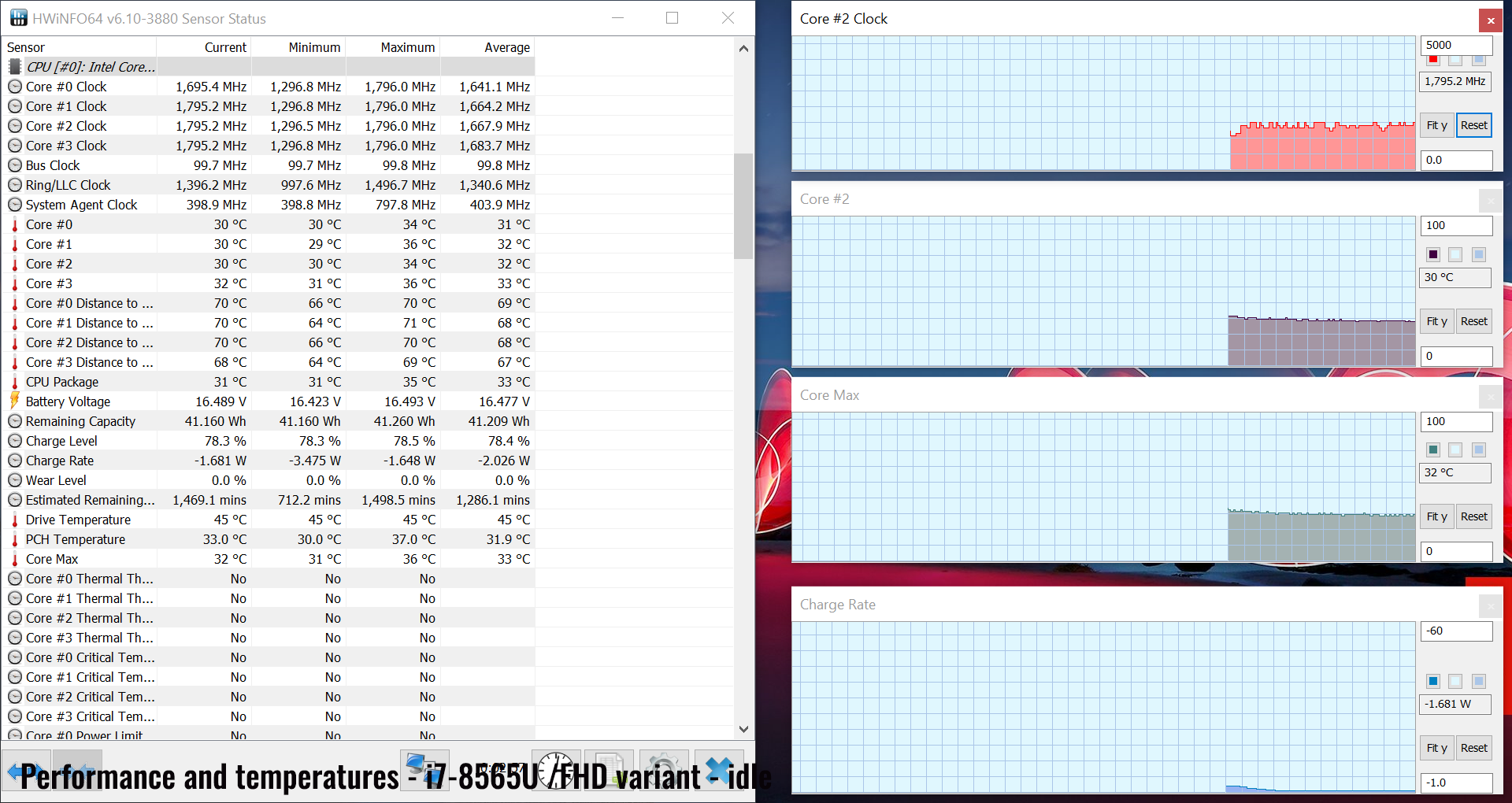Click grid color swatch in Core Max graph

pos(1479,450)
